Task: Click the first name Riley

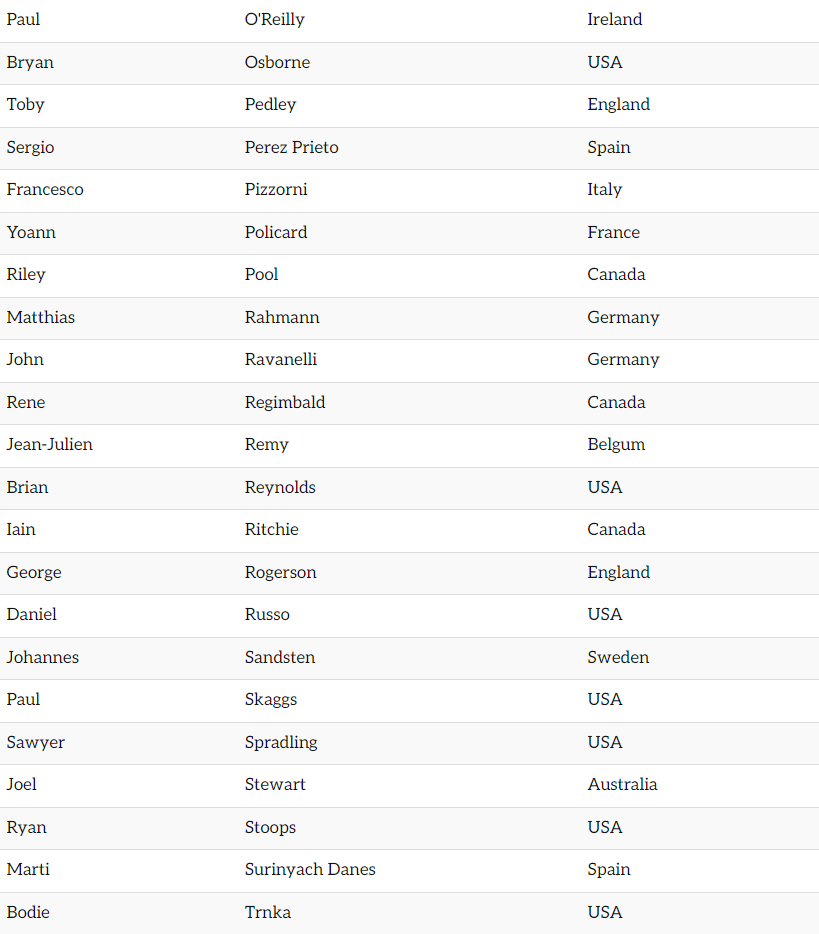Action: 26,275
